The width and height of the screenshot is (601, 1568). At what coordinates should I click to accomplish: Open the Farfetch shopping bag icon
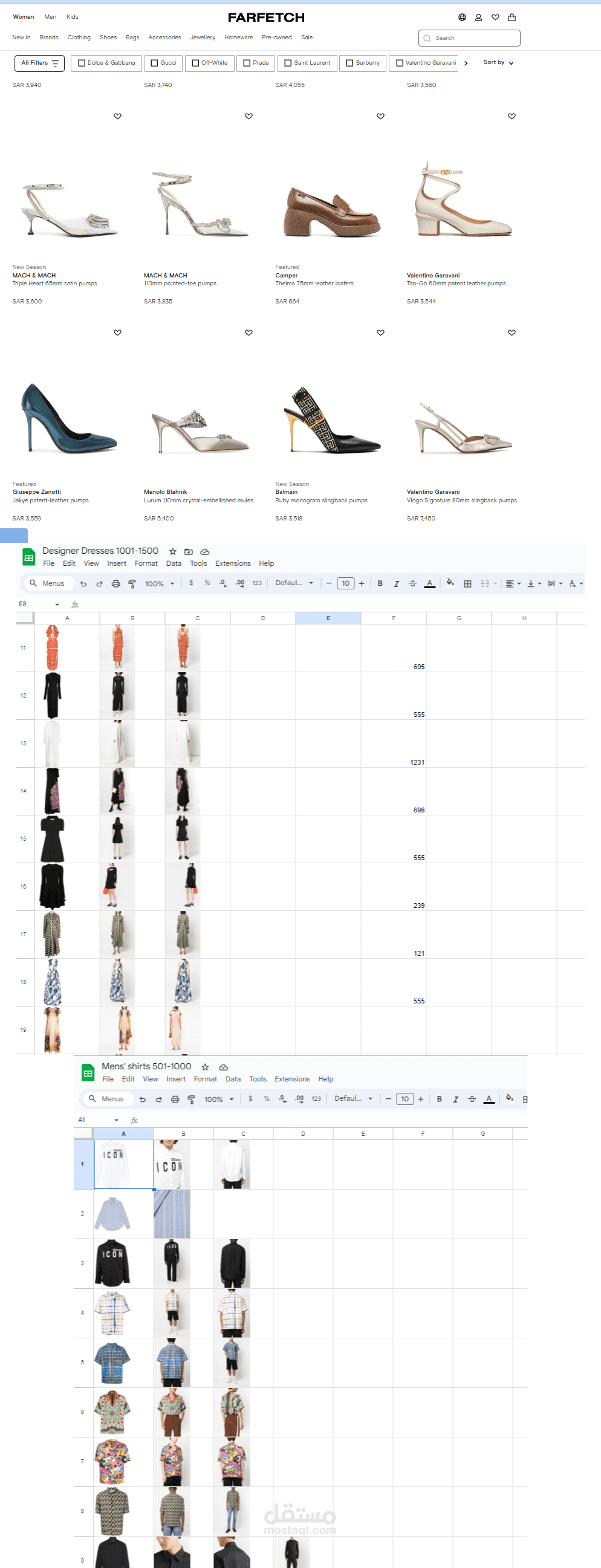click(x=512, y=17)
